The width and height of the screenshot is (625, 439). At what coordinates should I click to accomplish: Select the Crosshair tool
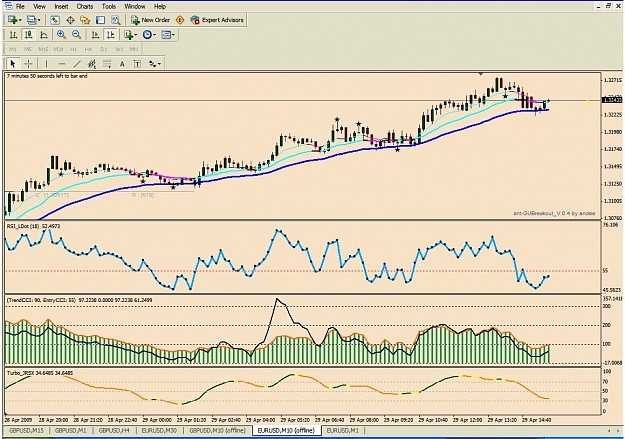(28, 64)
